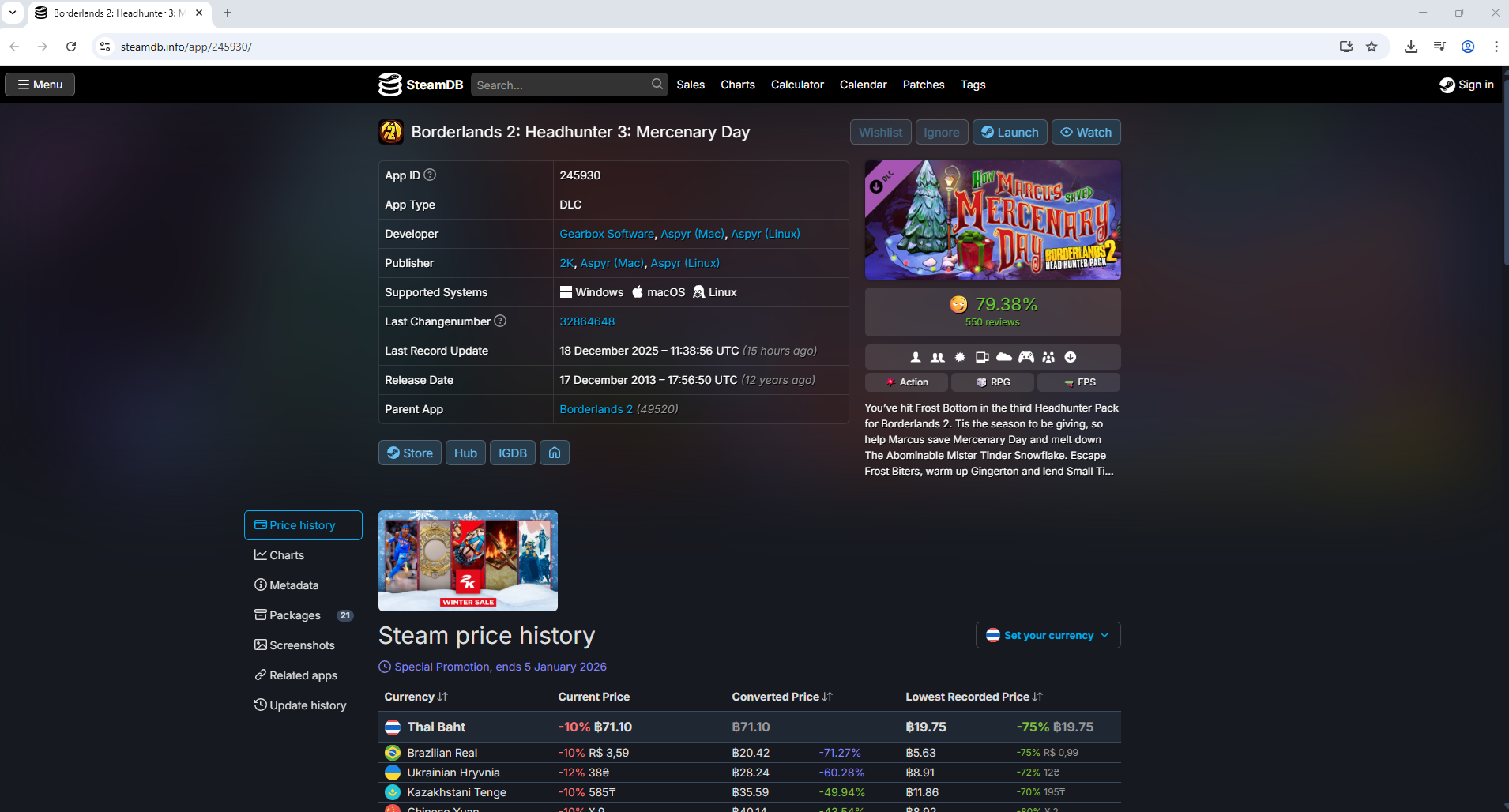
Task: Go back with browser back arrow
Action: tap(14, 47)
